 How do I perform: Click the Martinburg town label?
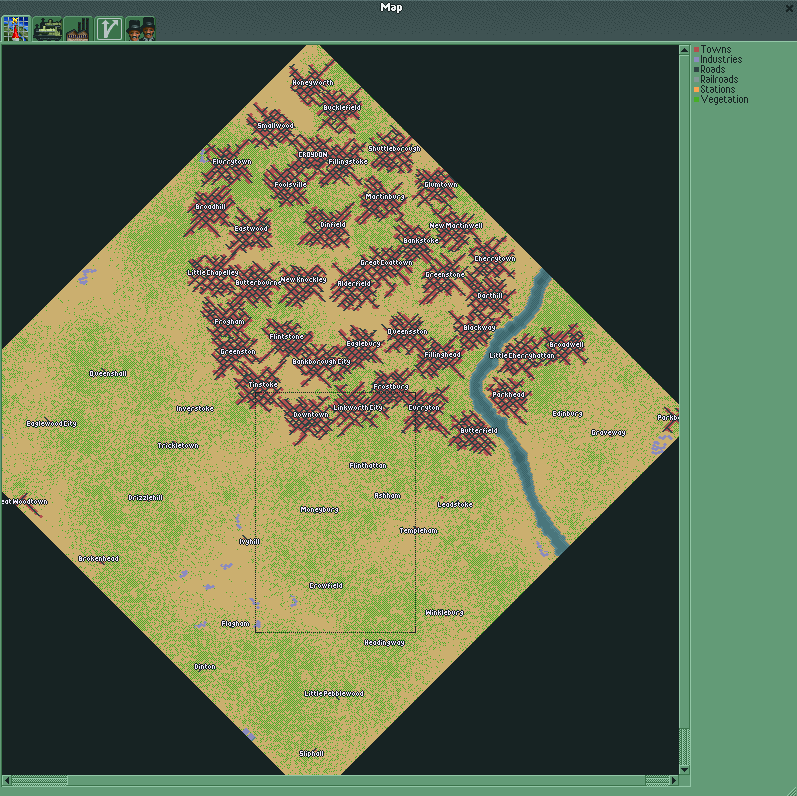(x=385, y=196)
